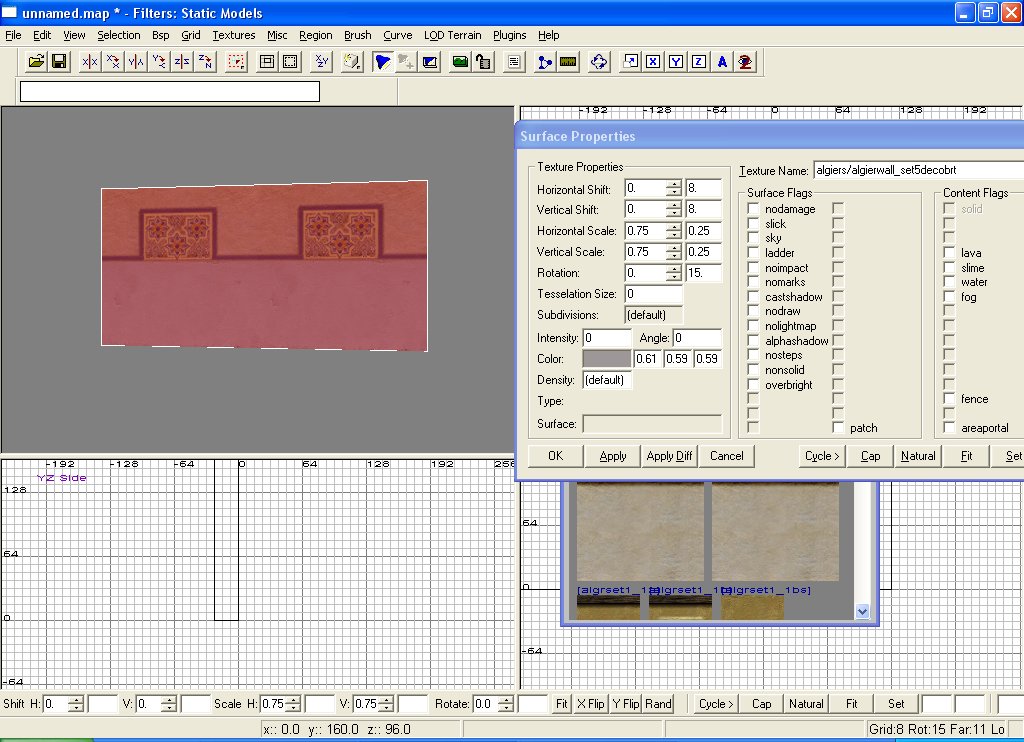Check the ladder surface flag
This screenshot has width=1024, height=742.
point(753,253)
